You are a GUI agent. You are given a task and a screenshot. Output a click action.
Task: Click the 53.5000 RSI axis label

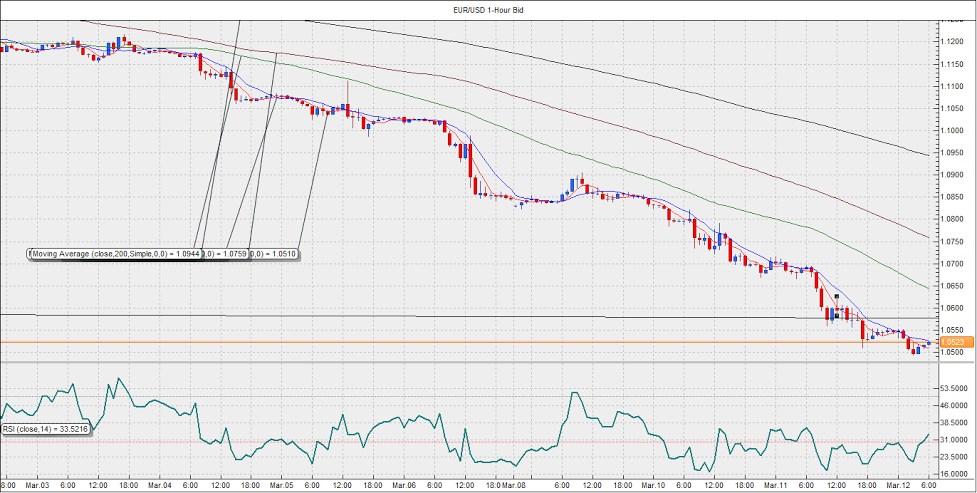click(952, 387)
